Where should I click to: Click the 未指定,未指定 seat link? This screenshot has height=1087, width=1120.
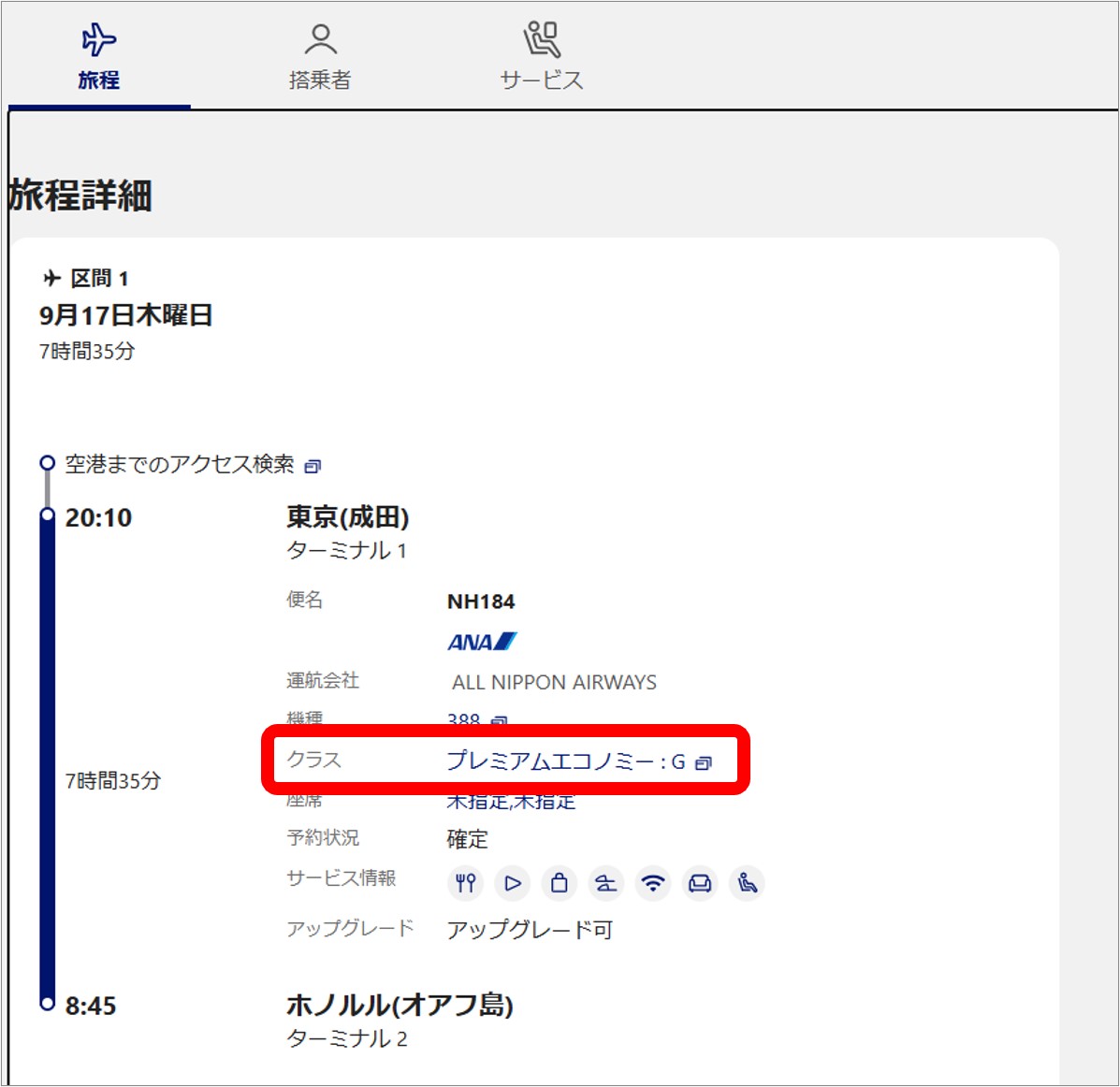(x=511, y=802)
